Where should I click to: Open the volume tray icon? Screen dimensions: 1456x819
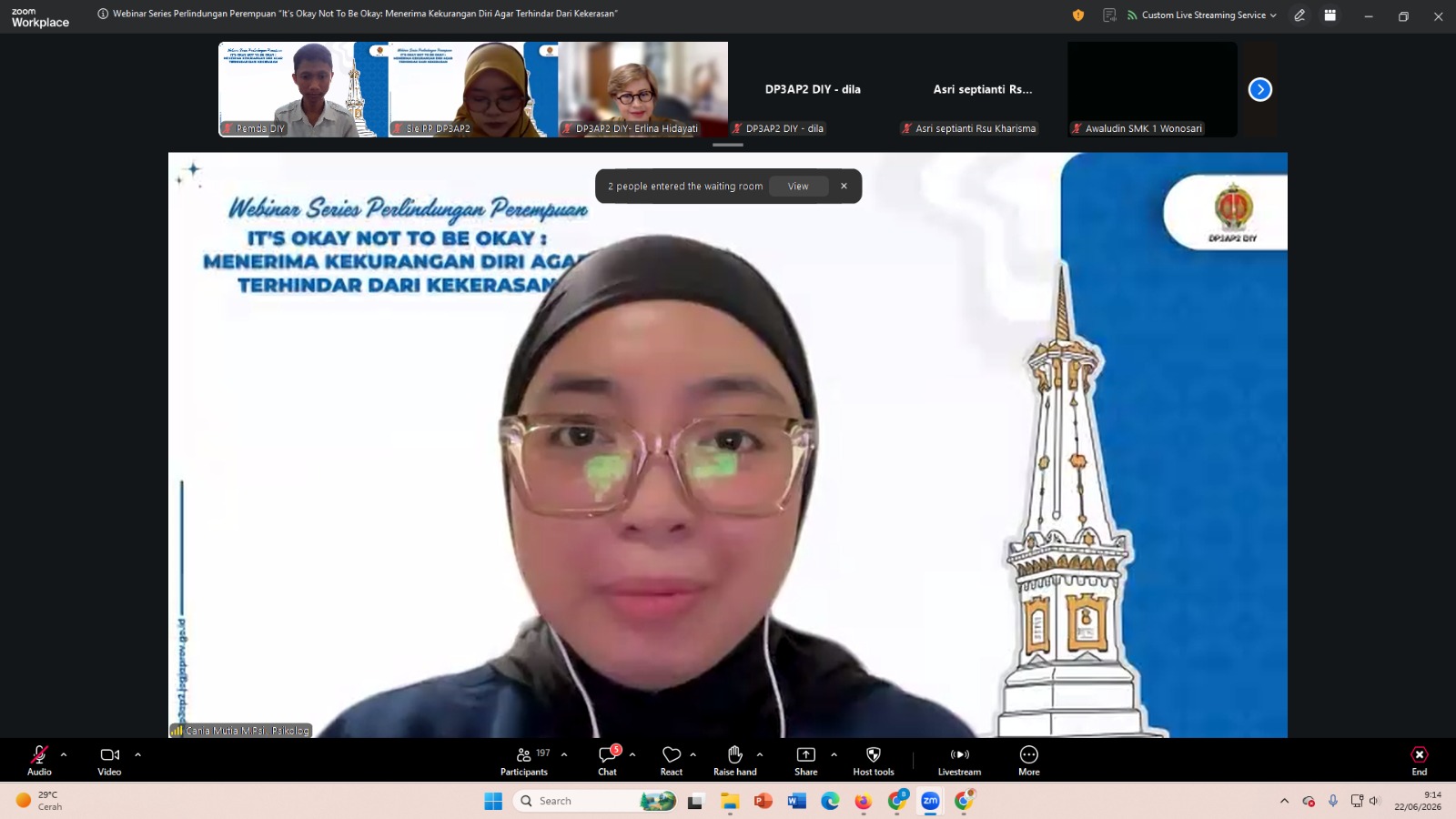[x=1374, y=801]
